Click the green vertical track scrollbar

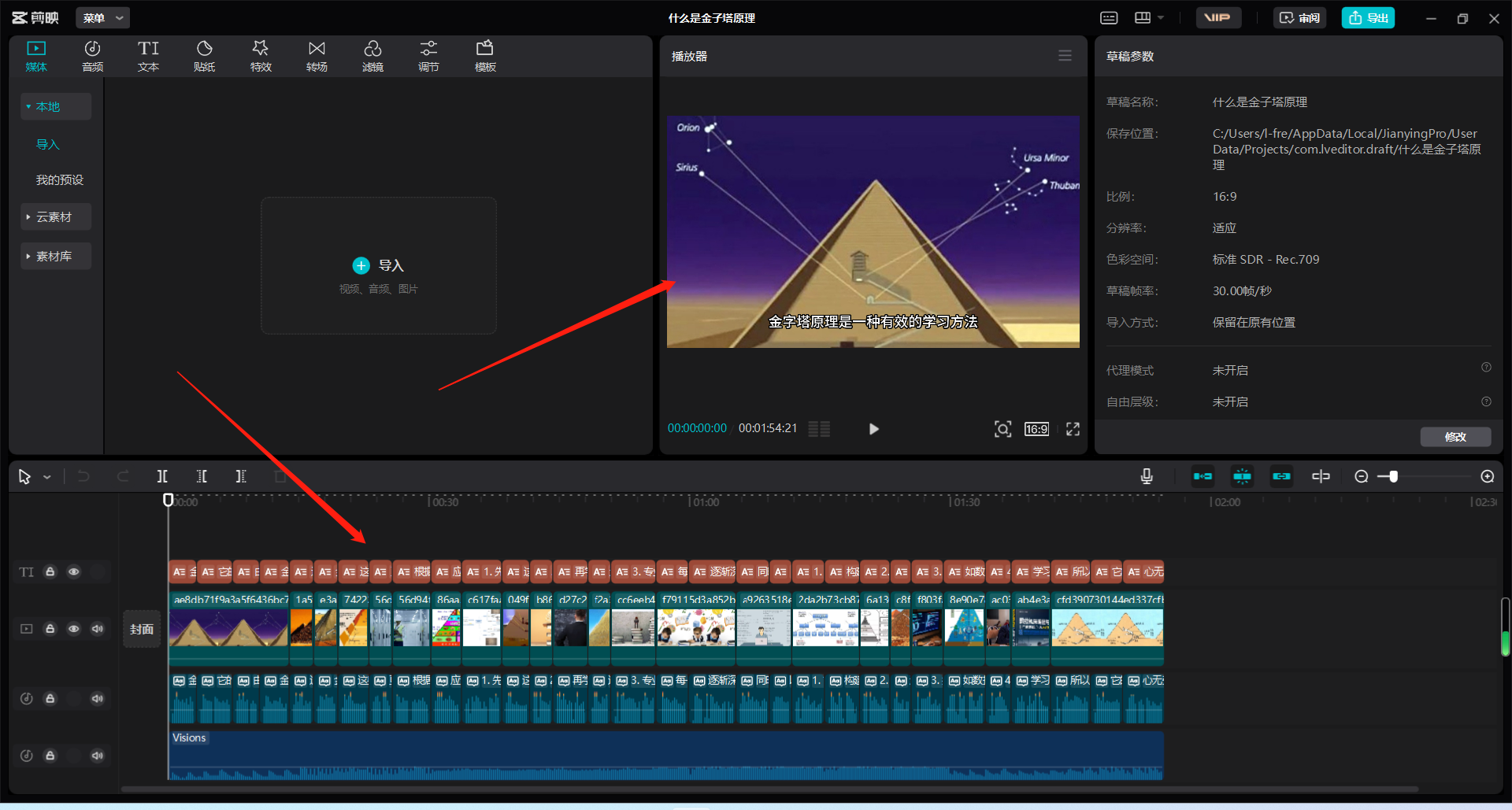1505,627
